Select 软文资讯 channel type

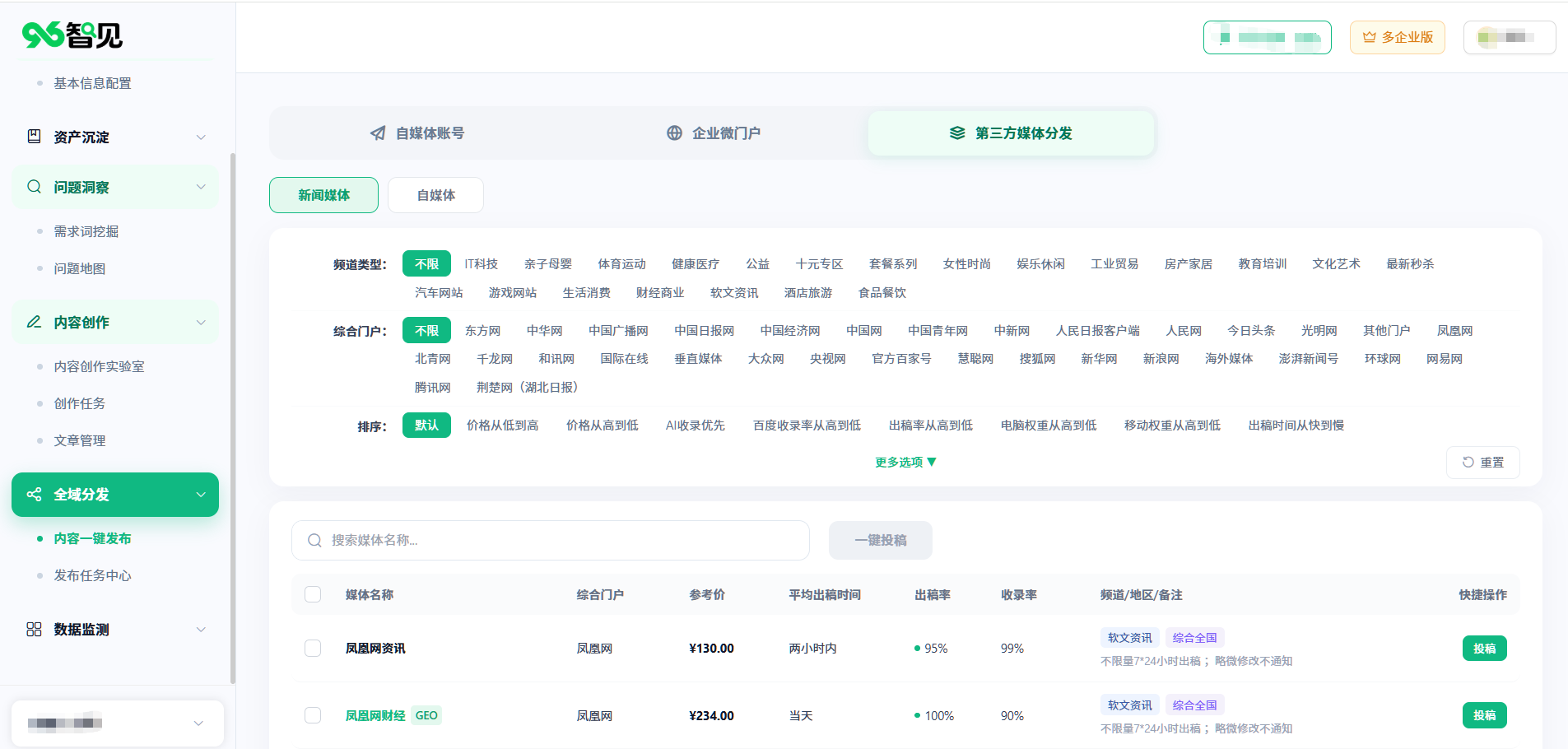734,293
